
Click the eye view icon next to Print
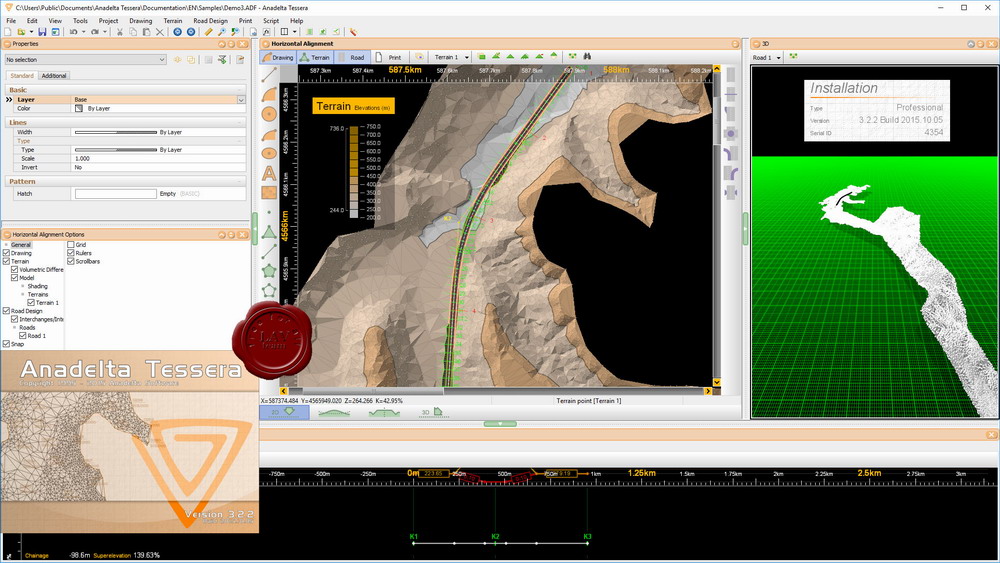[419, 57]
